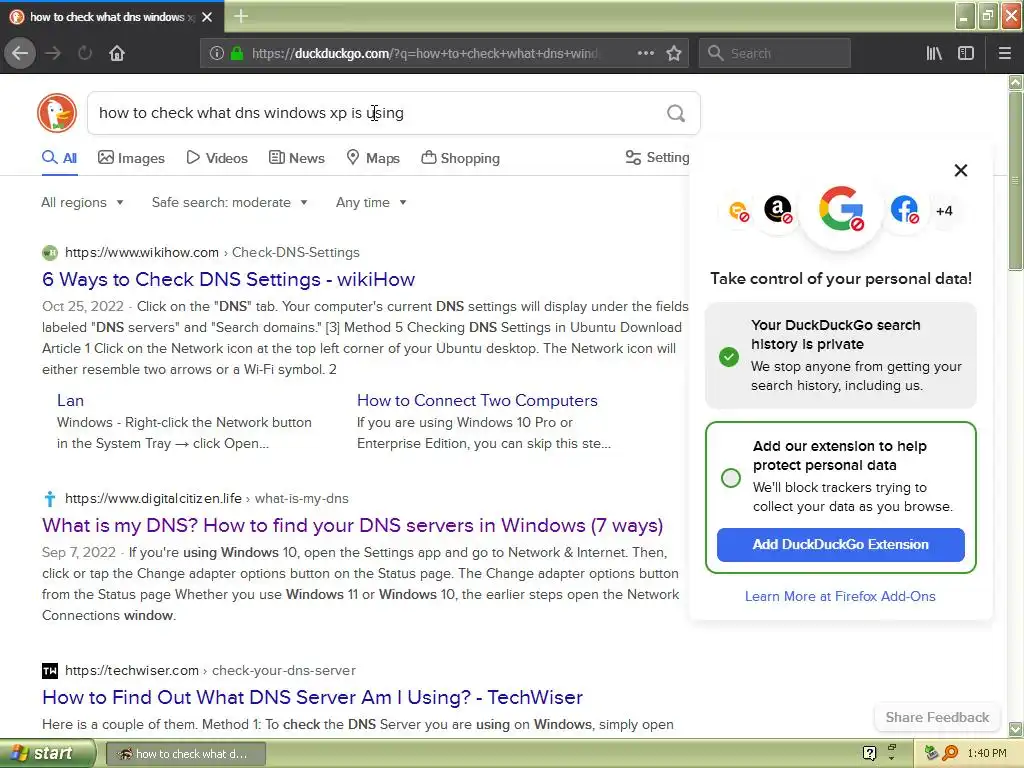This screenshot has height=768, width=1024.
Task: Click the digitalcitizen.life result URL
Action: point(206,499)
